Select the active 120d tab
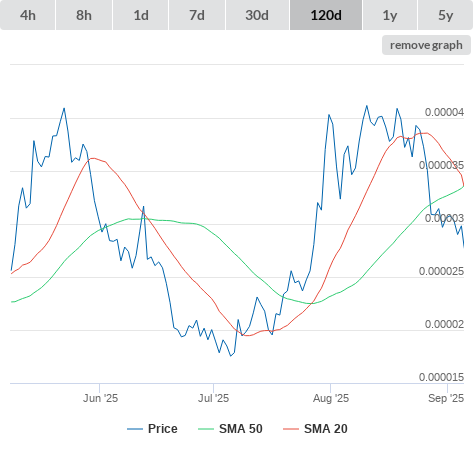 pos(326,15)
